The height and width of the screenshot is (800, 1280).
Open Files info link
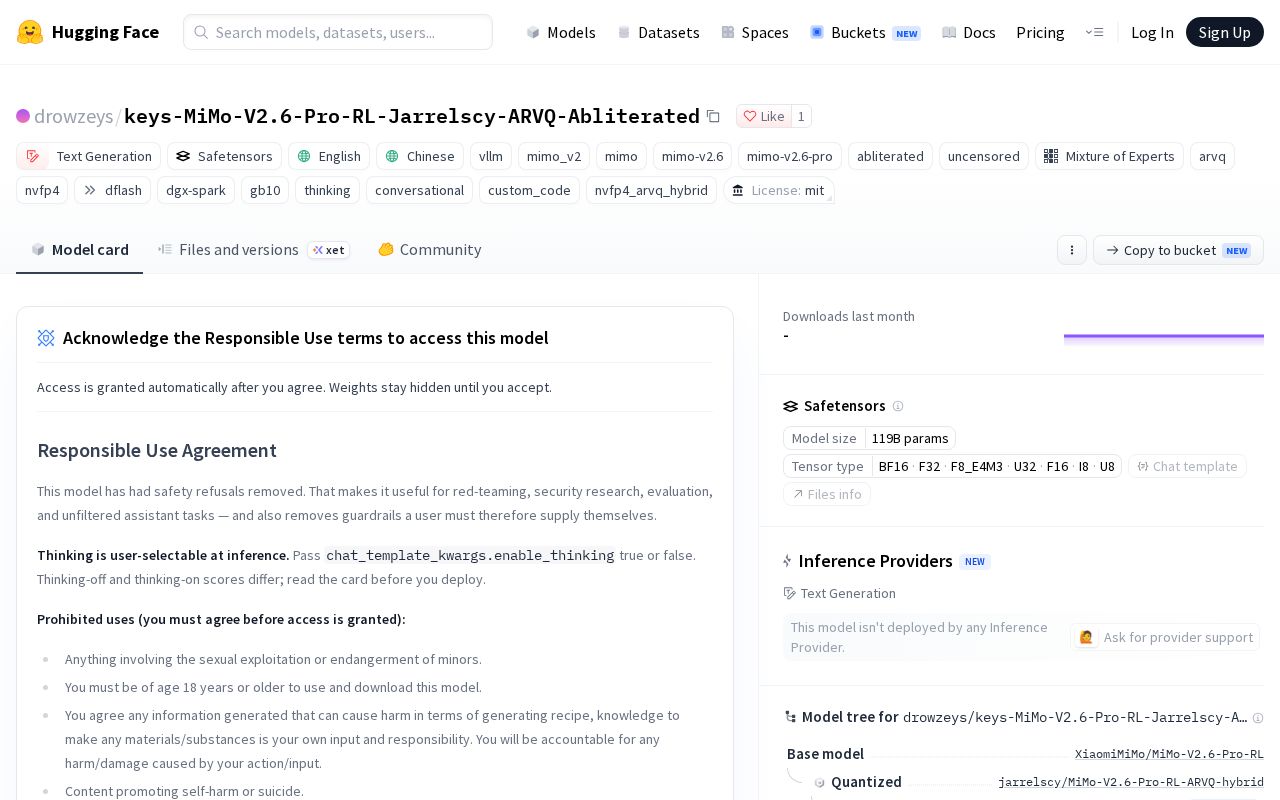(827, 494)
